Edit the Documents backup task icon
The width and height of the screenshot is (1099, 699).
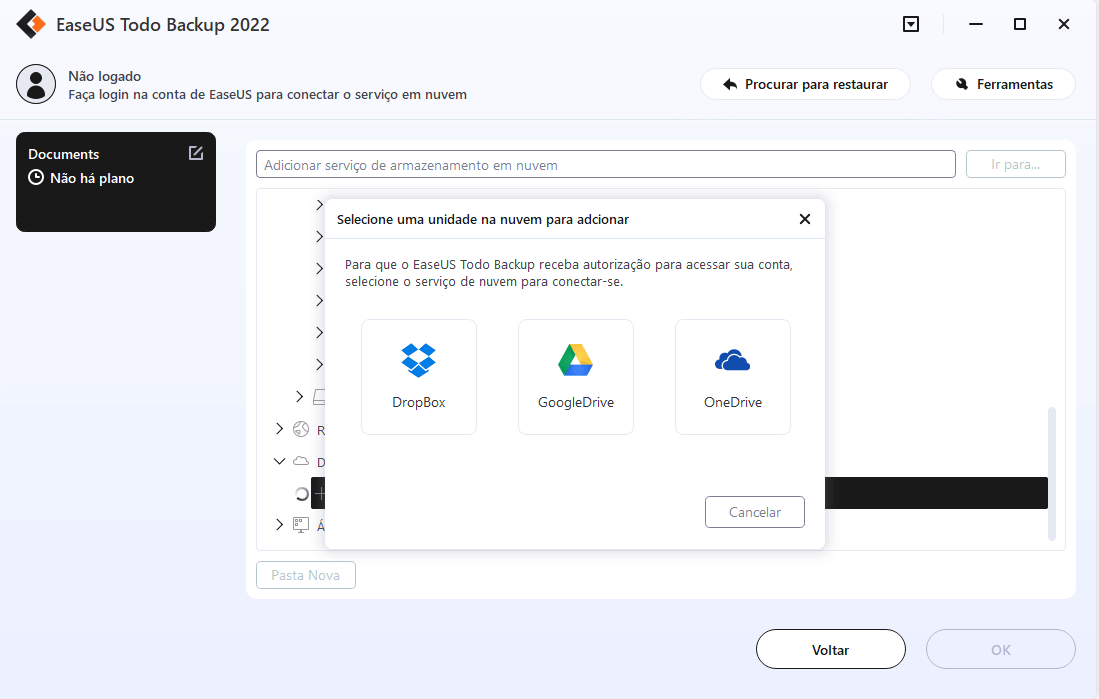point(196,153)
